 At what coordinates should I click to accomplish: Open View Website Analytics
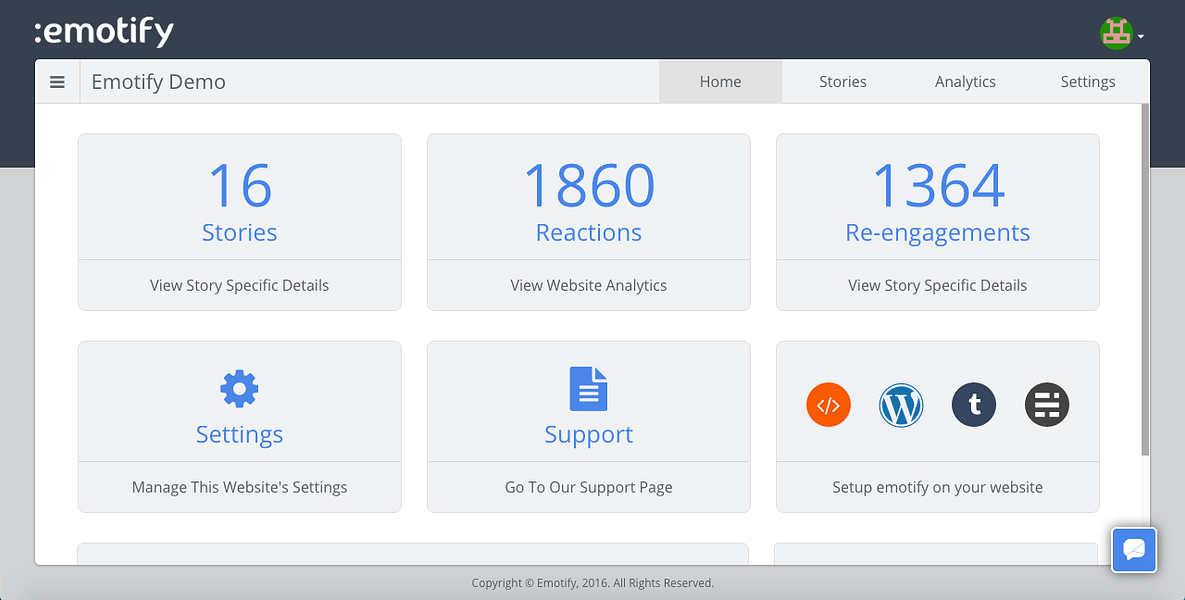pyautogui.click(x=589, y=286)
